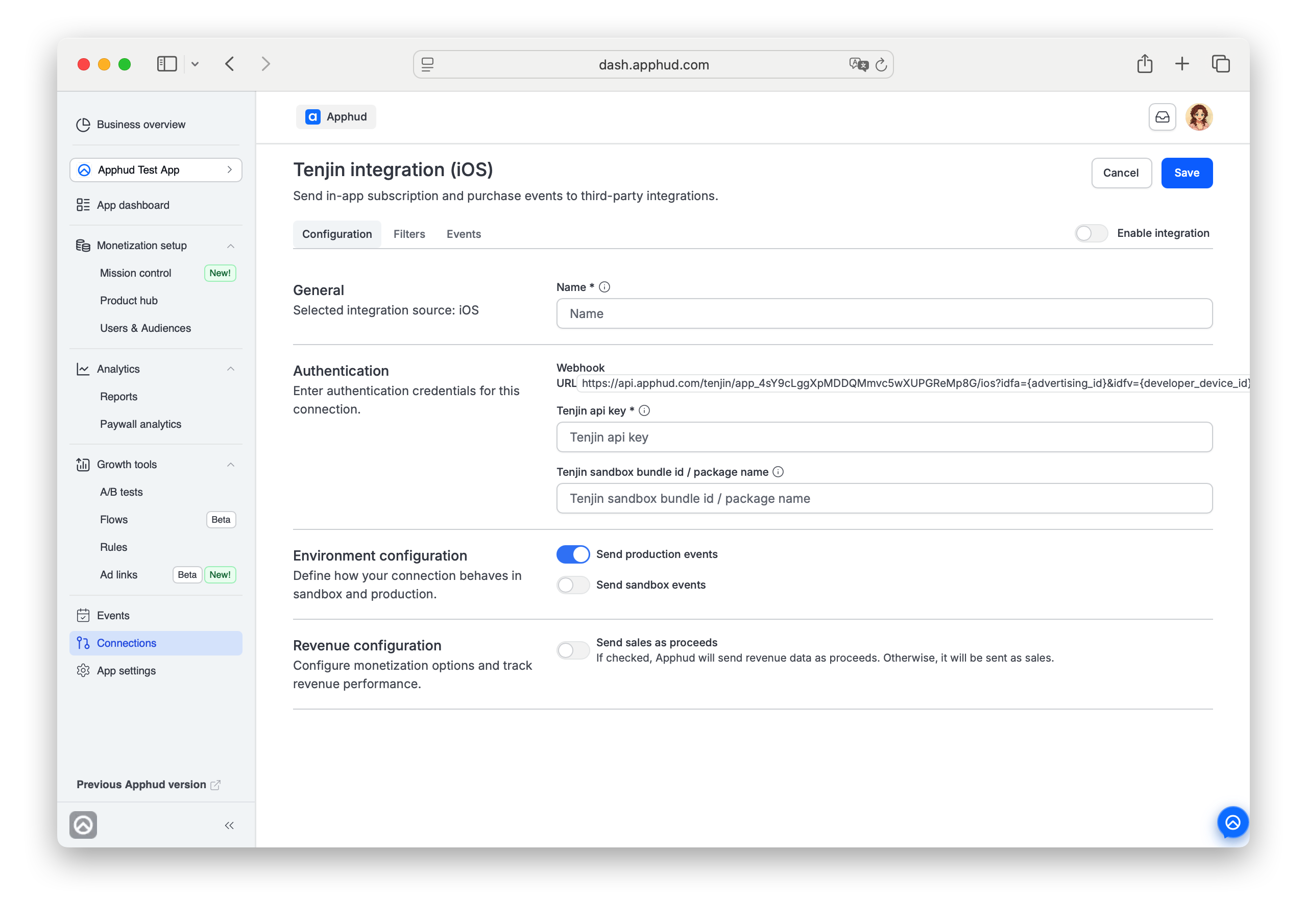The width and height of the screenshot is (1307, 924).
Task: Collapse the sidebar with double chevron
Action: tap(229, 825)
